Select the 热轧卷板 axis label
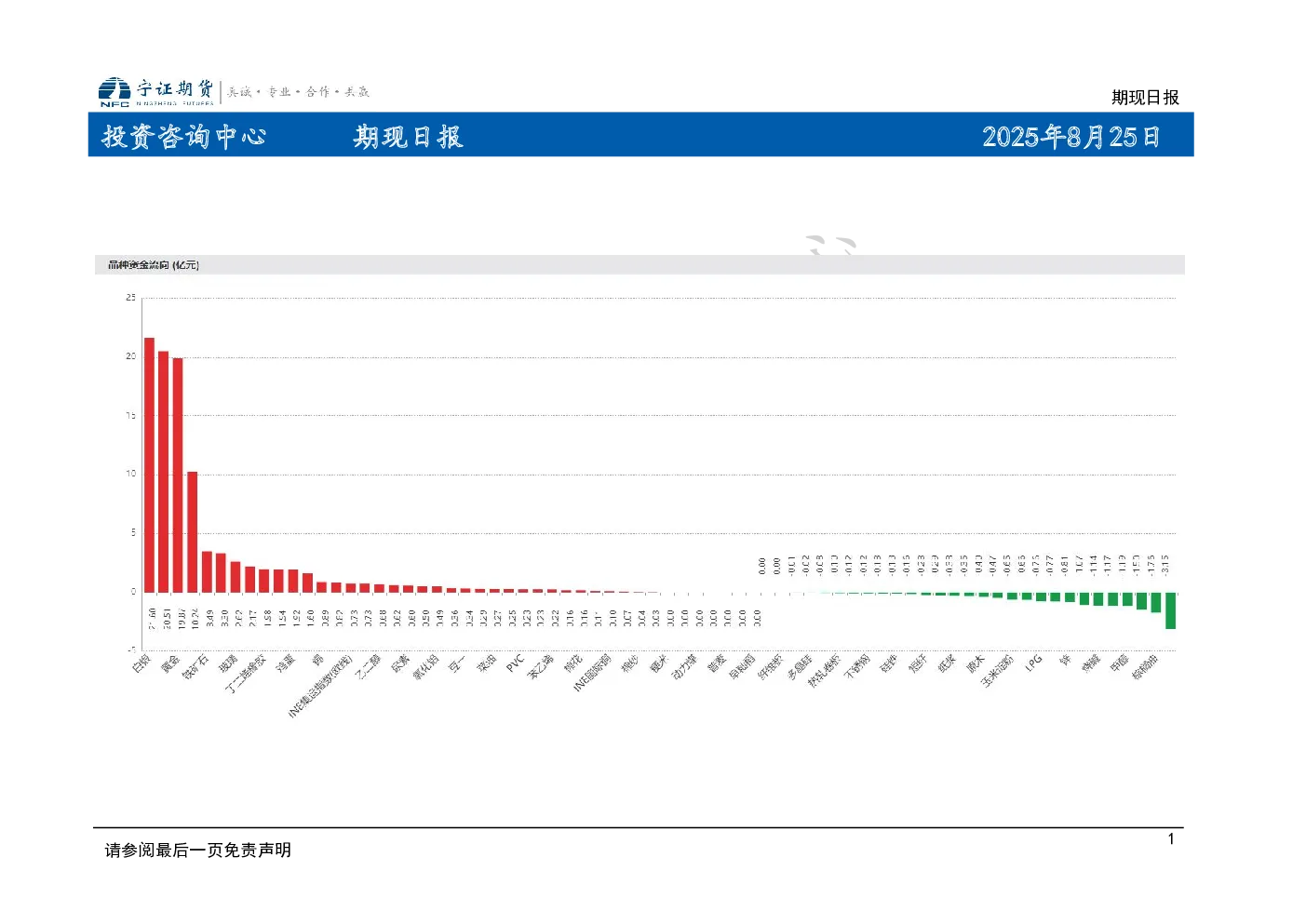The image size is (1306, 924). pyautogui.click(x=824, y=670)
